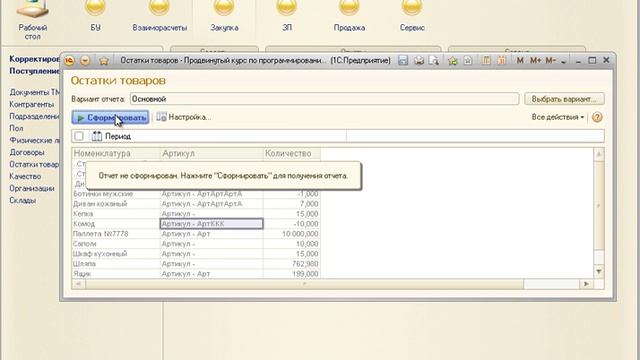Open Пол in the navigation panel
This screenshot has height=360, width=640.
(16, 128)
